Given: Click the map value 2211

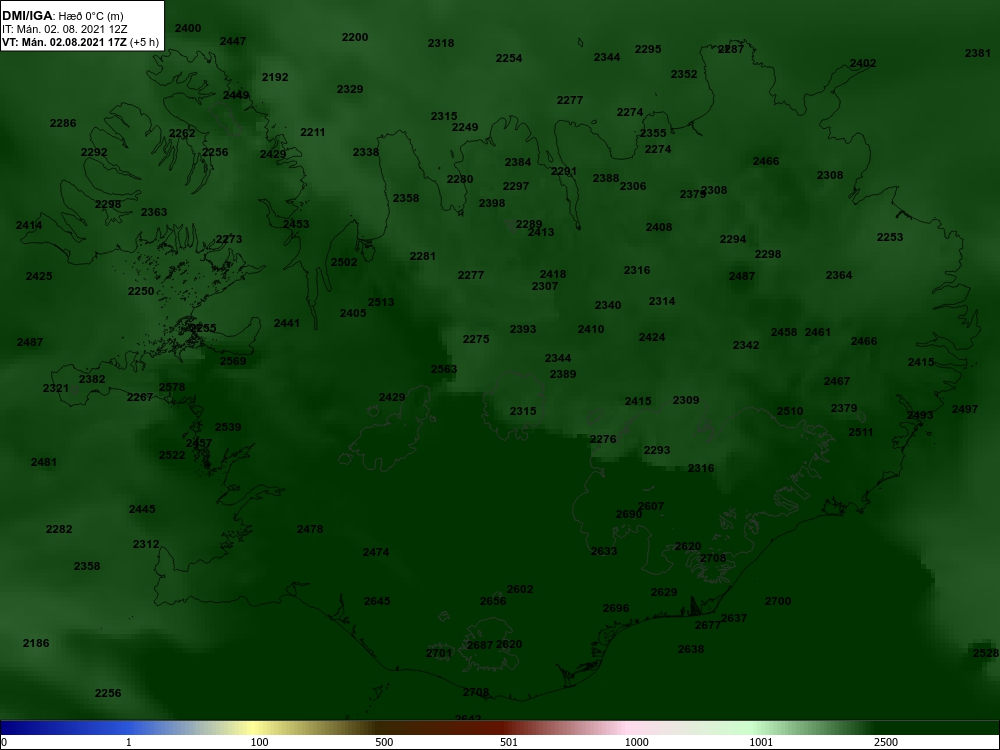Looking at the screenshot, I should tap(312, 132).
